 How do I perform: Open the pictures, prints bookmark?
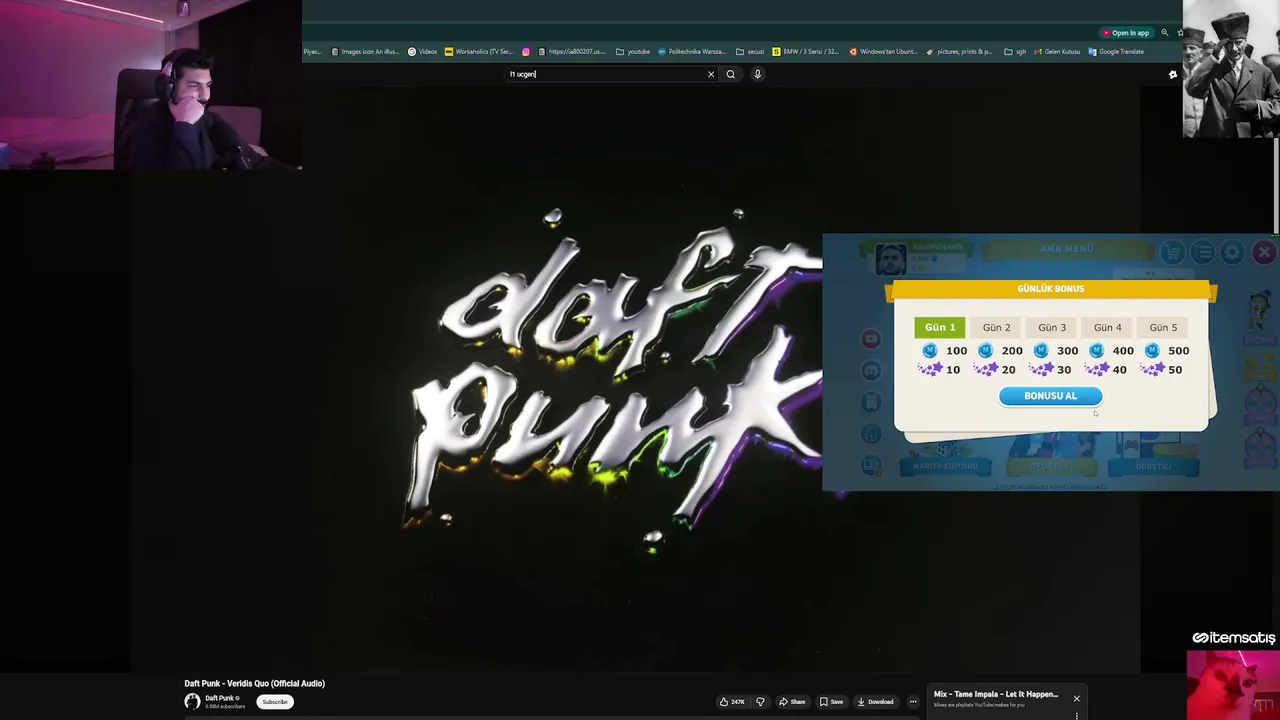[x=960, y=52]
